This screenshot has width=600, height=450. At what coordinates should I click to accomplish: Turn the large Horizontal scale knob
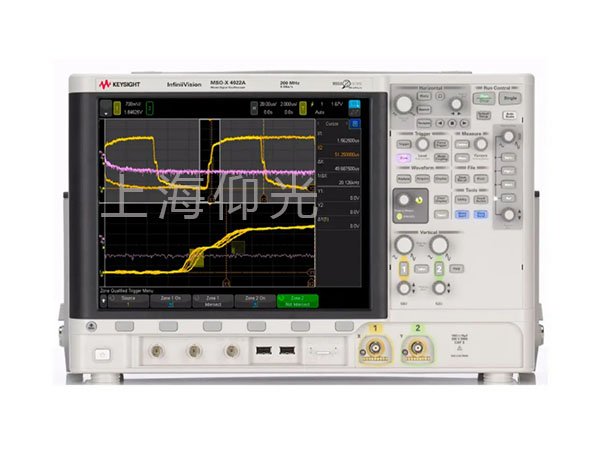click(405, 105)
